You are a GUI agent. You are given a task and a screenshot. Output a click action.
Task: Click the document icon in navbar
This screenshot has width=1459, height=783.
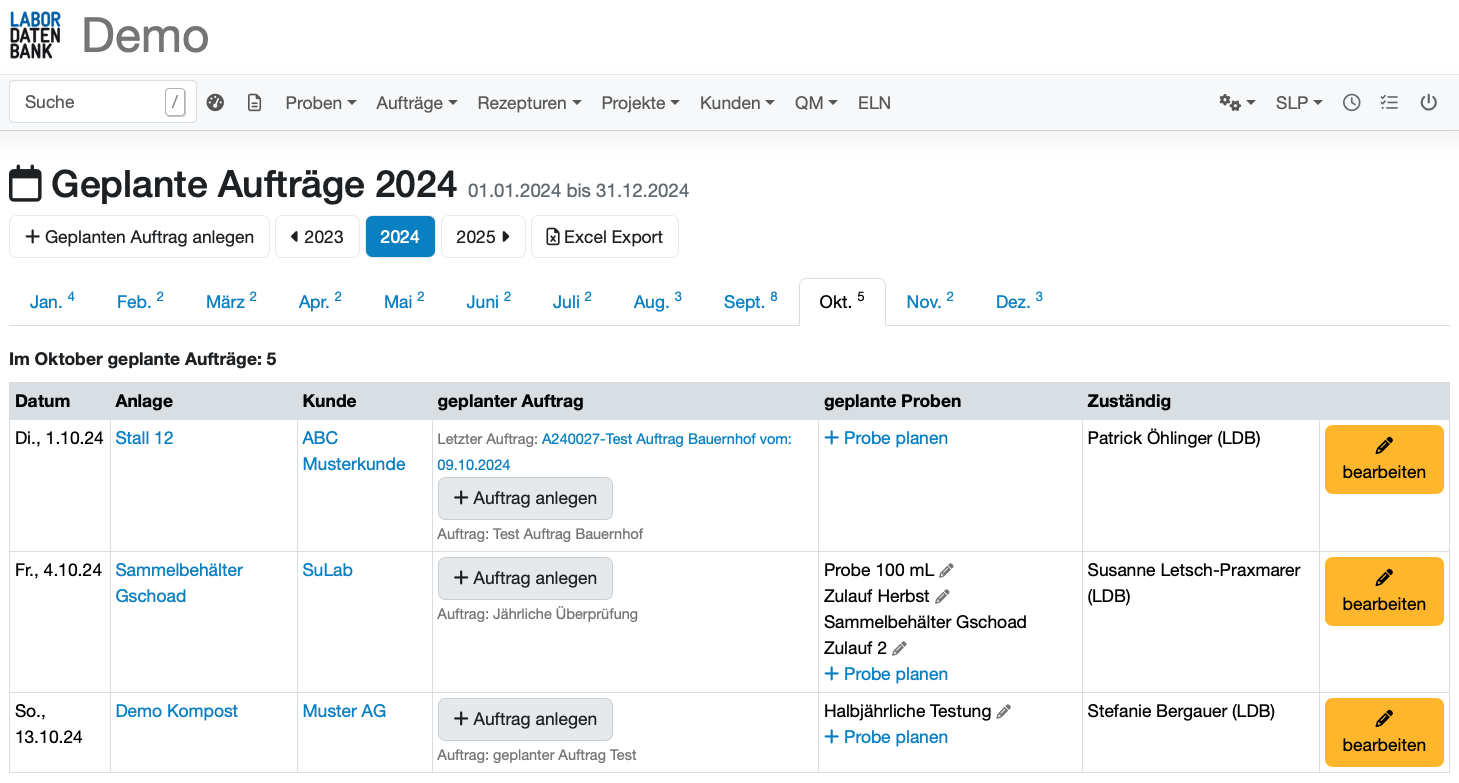[254, 103]
